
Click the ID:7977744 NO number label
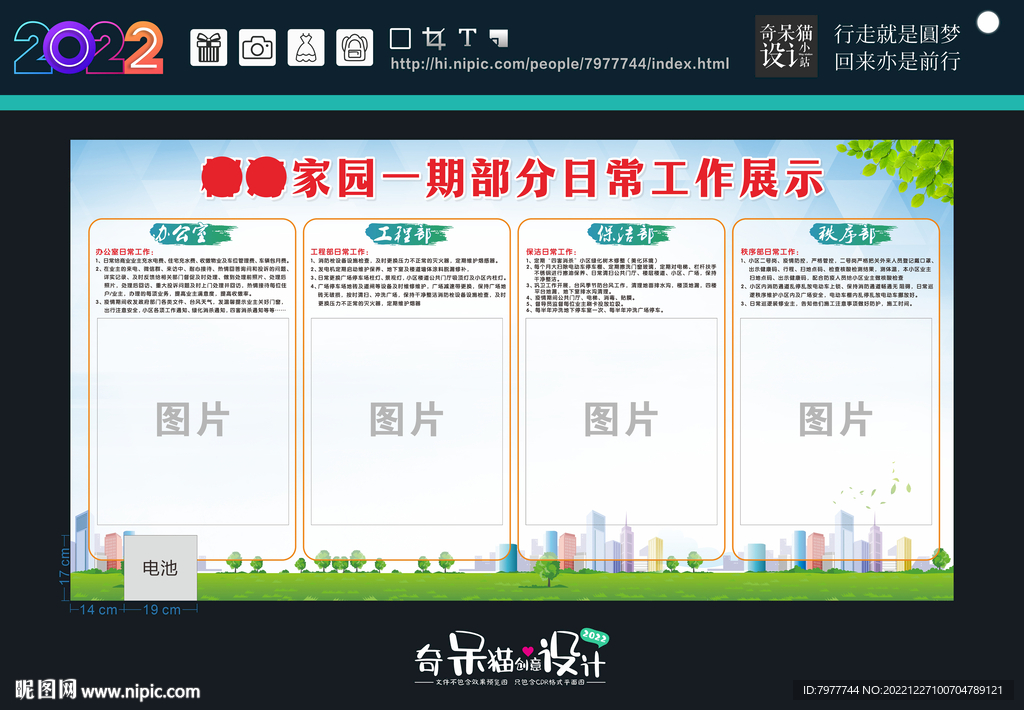(903, 690)
